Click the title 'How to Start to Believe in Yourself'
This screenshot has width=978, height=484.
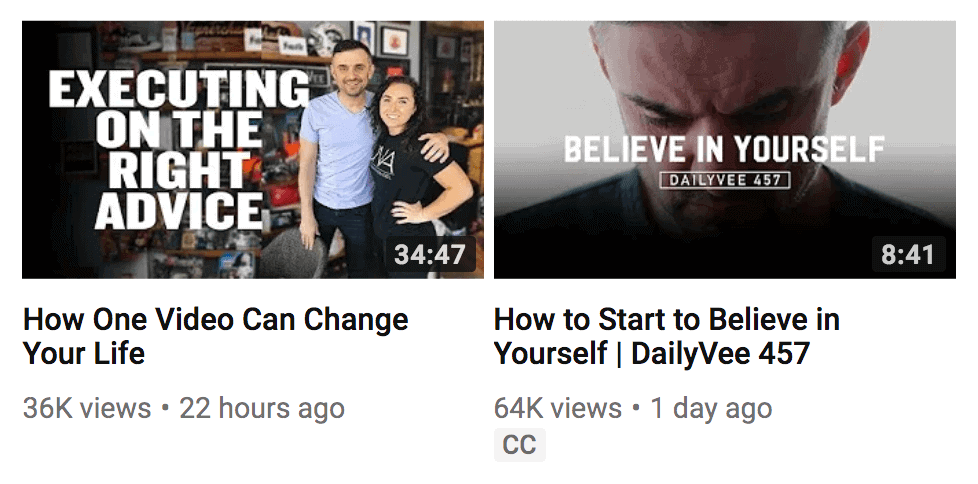coord(667,336)
